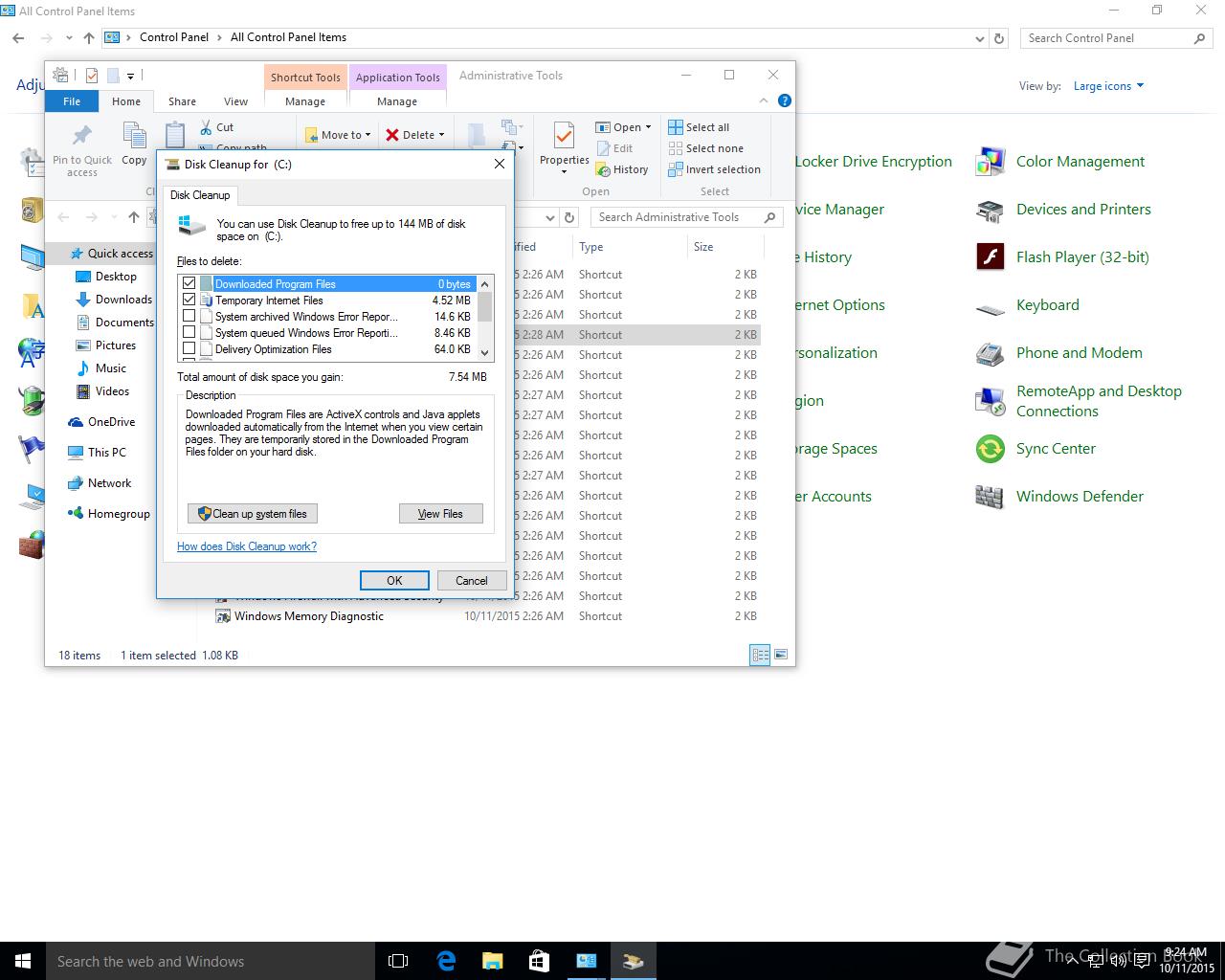Click the ribbon help question mark icon

click(785, 100)
